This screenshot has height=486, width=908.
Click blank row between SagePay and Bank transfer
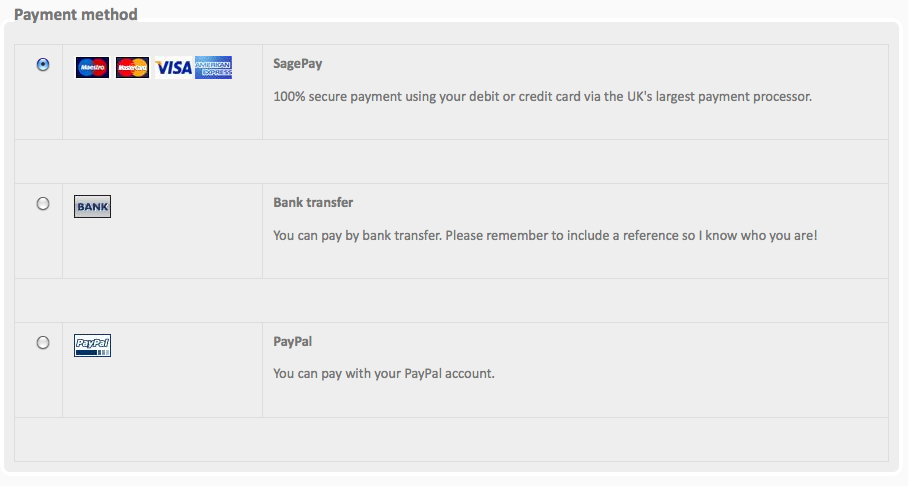pyautogui.click(x=452, y=162)
